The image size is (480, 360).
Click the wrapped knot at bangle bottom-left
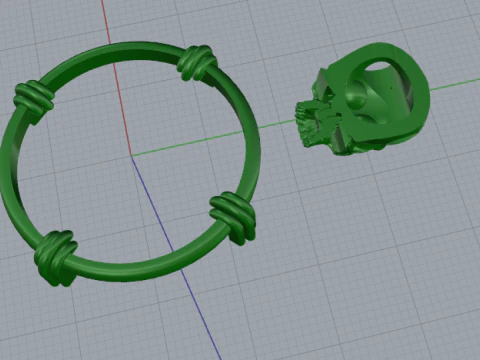pos(56,258)
